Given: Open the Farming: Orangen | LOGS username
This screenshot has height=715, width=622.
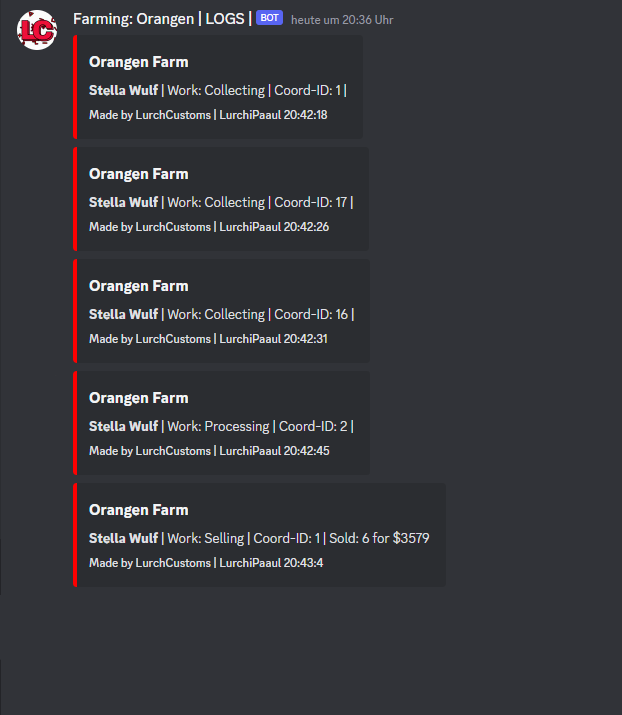Looking at the screenshot, I should coord(162,19).
